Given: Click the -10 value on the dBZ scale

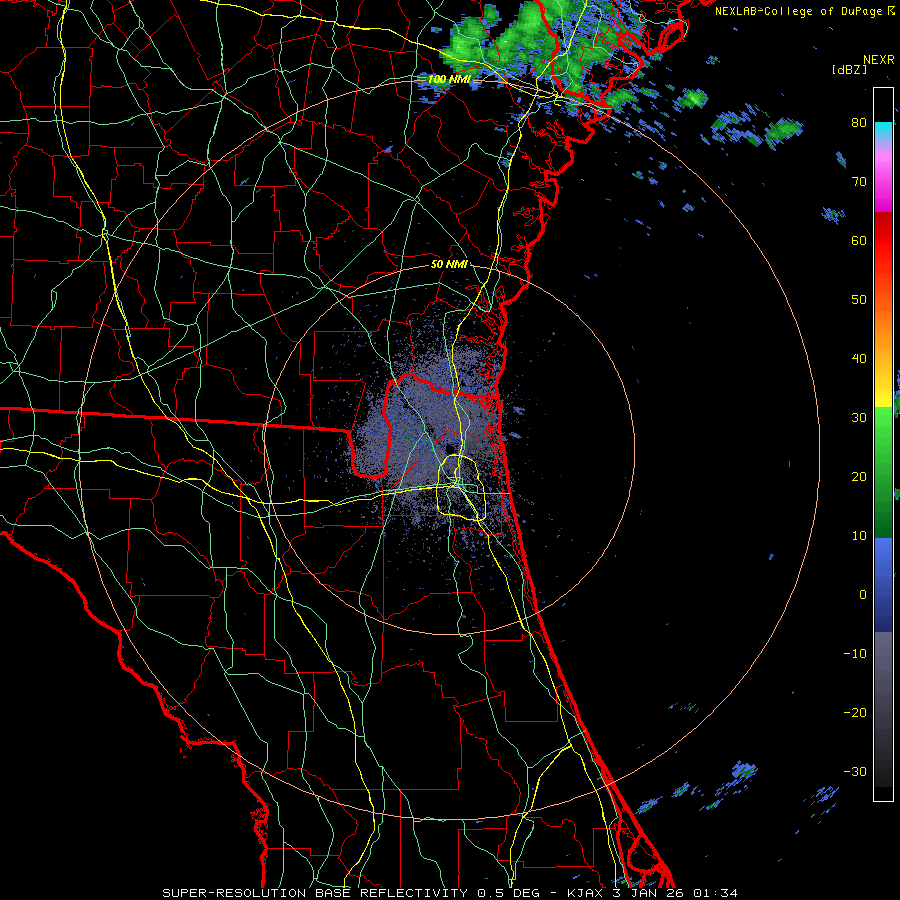Looking at the screenshot, I should [855, 654].
